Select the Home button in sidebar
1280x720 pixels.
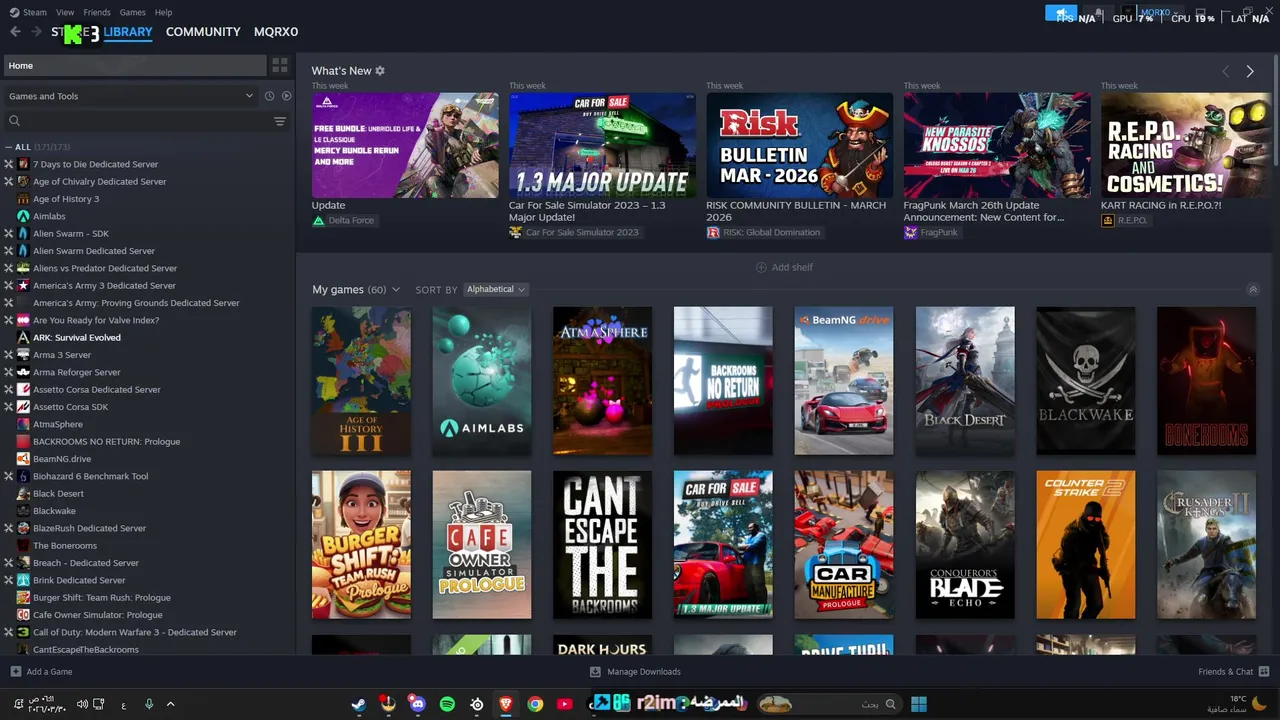[x=135, y=66]
